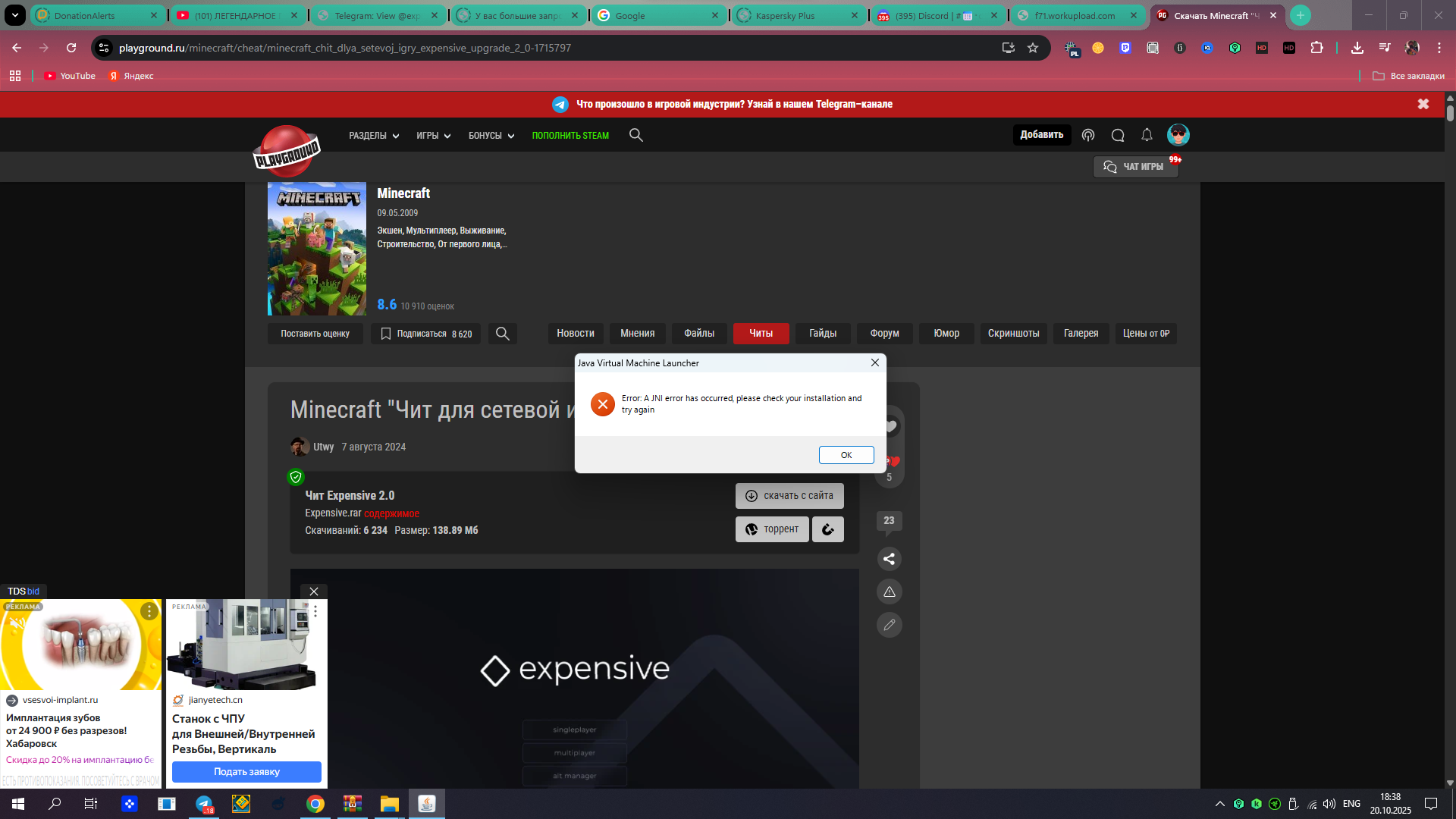
Task: Open the notifications bell icon
Action: pos(1147,135)
